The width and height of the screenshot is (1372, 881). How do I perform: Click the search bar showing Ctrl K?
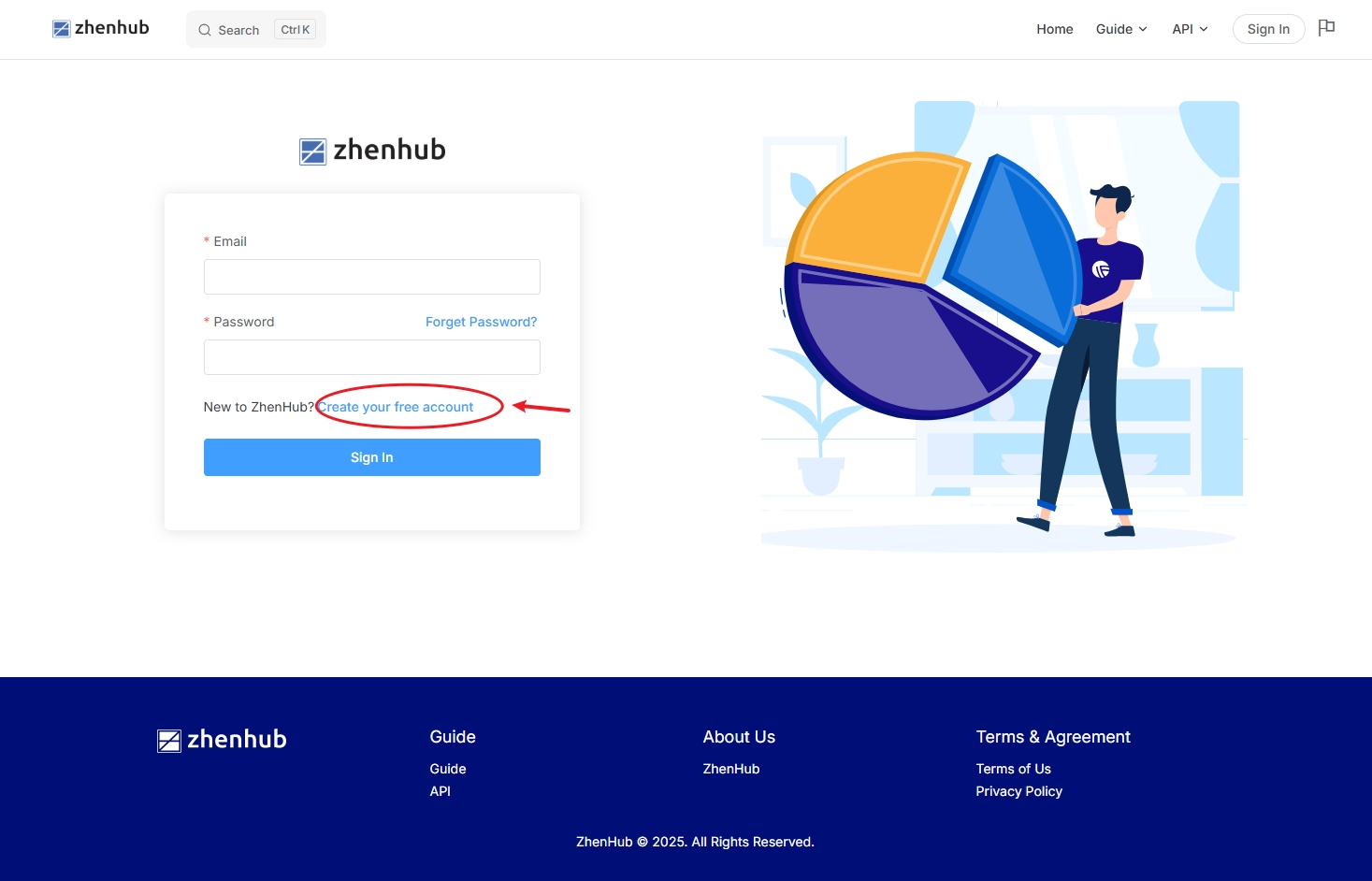click(x=255, y=29)
